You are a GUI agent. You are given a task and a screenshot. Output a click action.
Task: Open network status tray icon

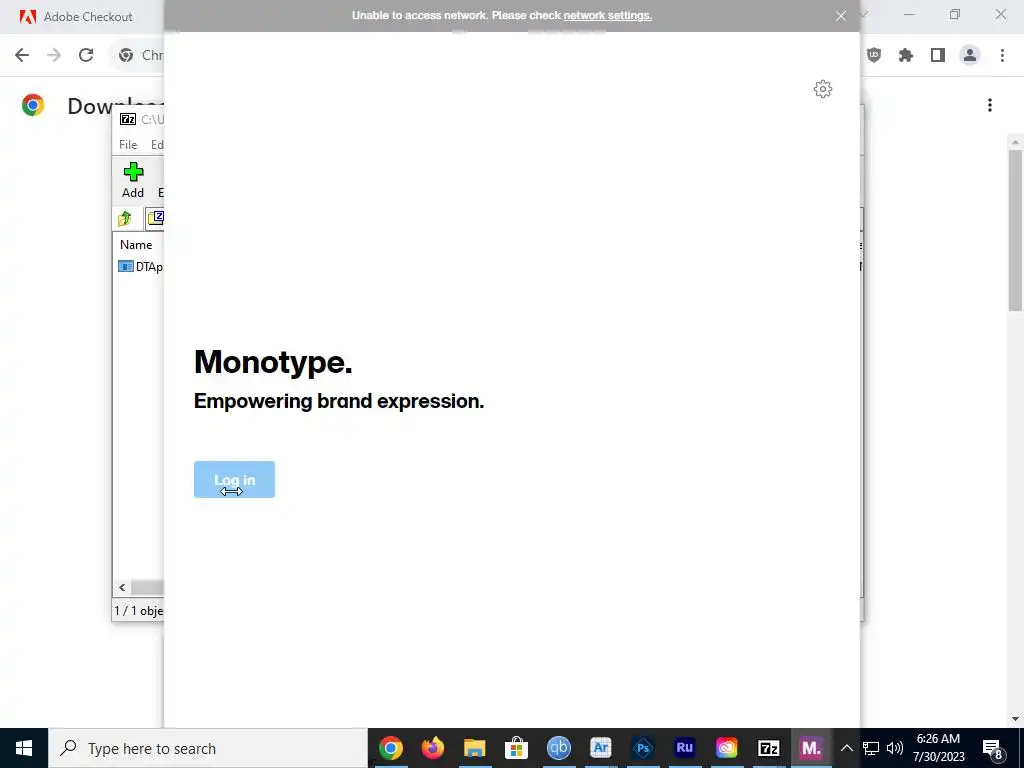(871, 748)
